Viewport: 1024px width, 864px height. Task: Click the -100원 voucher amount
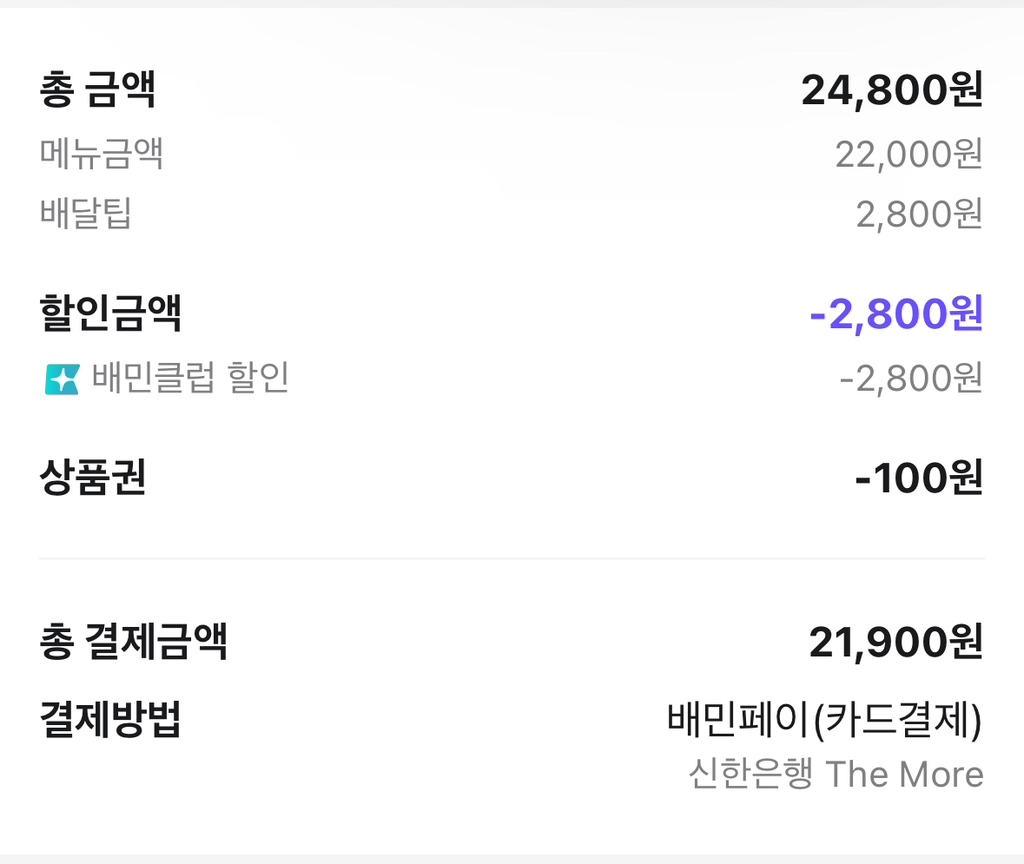pyautogui.click(x=918, y=478)
